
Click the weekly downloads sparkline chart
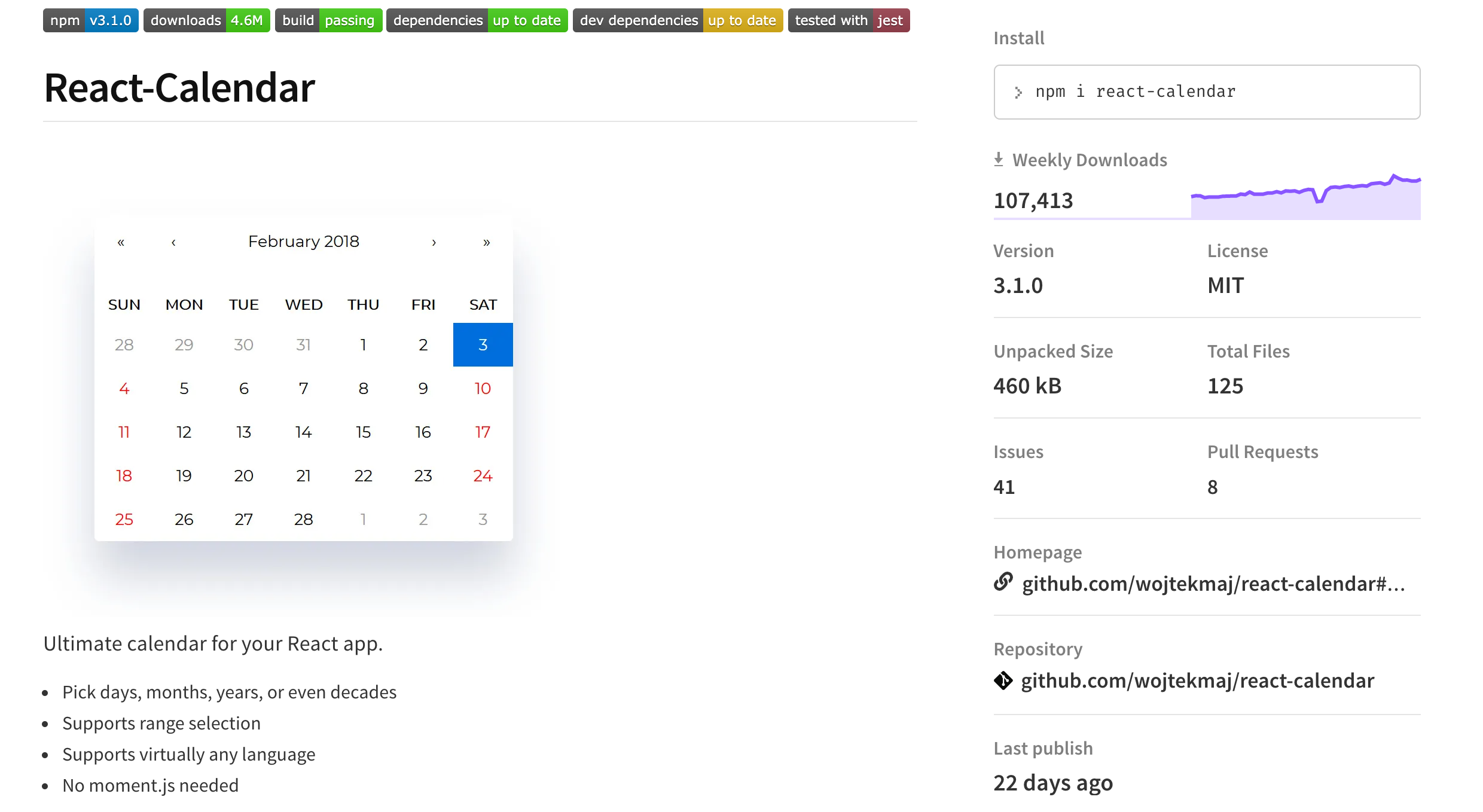click(1306, 196)
